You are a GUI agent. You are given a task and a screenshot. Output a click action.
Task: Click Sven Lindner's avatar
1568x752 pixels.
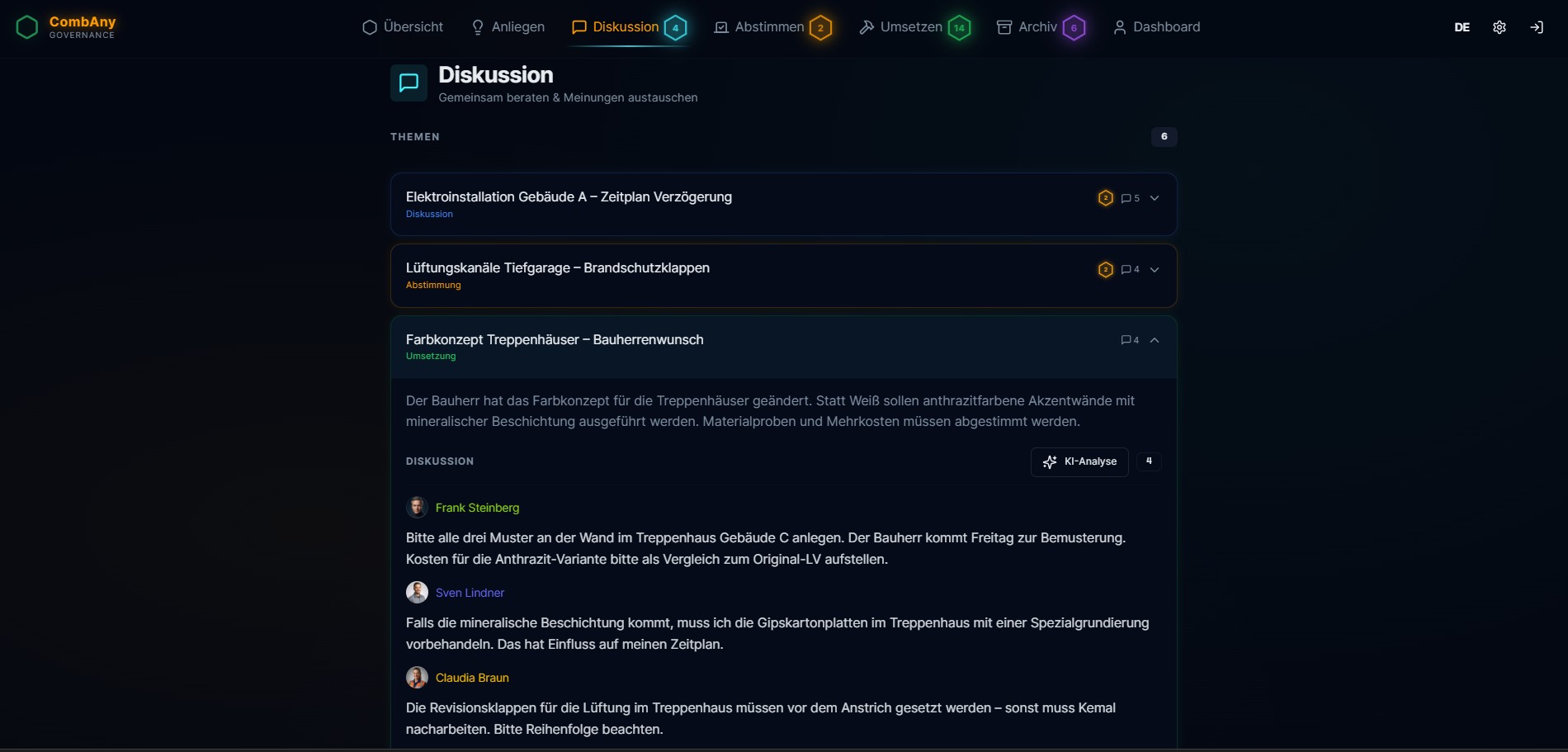[x=417, y=593]
